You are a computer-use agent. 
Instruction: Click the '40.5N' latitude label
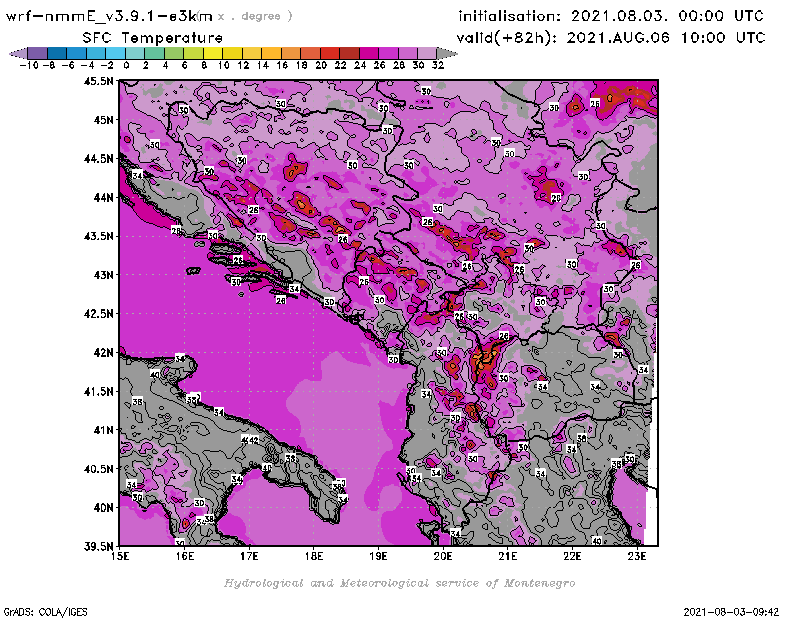tap(98, 469)
